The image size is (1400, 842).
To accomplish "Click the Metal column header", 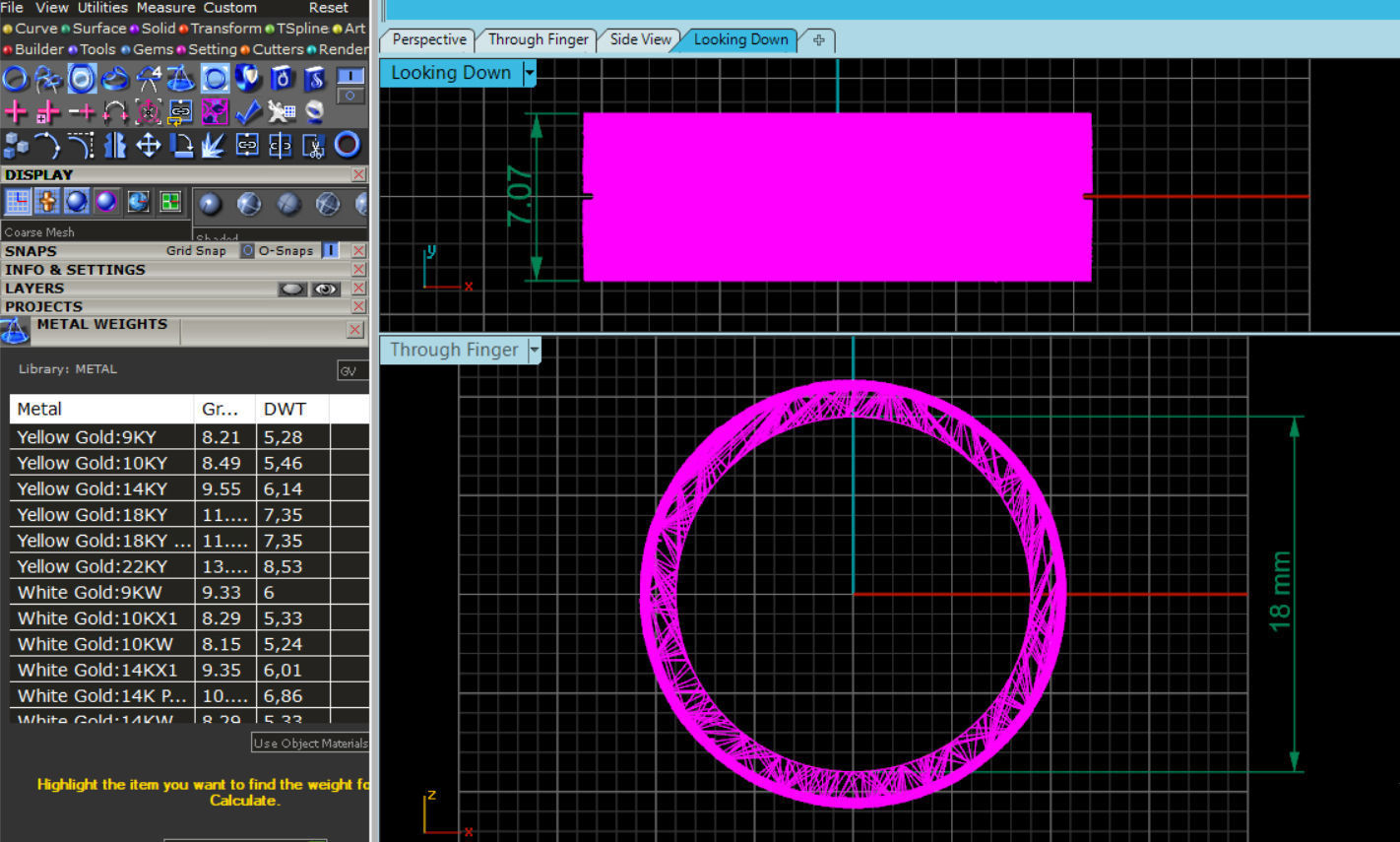I will pos(102,410).
